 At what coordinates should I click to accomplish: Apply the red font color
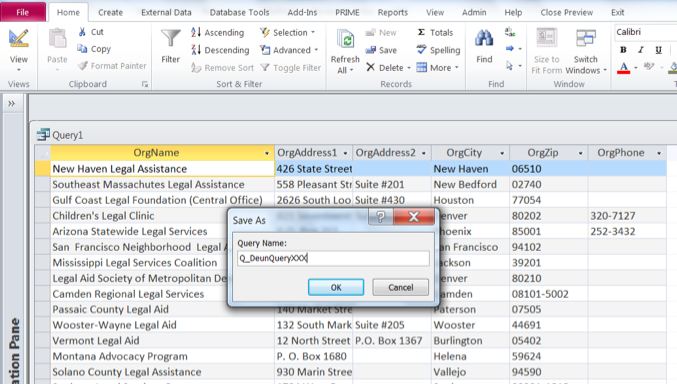(623, 67)
